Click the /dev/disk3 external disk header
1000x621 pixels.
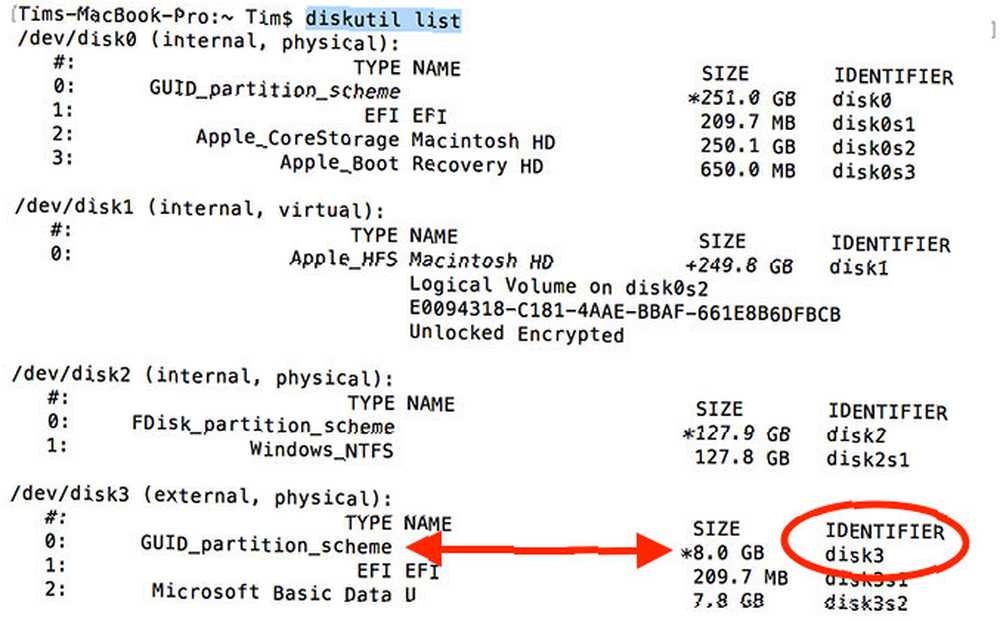pyautogui.click(x=202, y=496)
